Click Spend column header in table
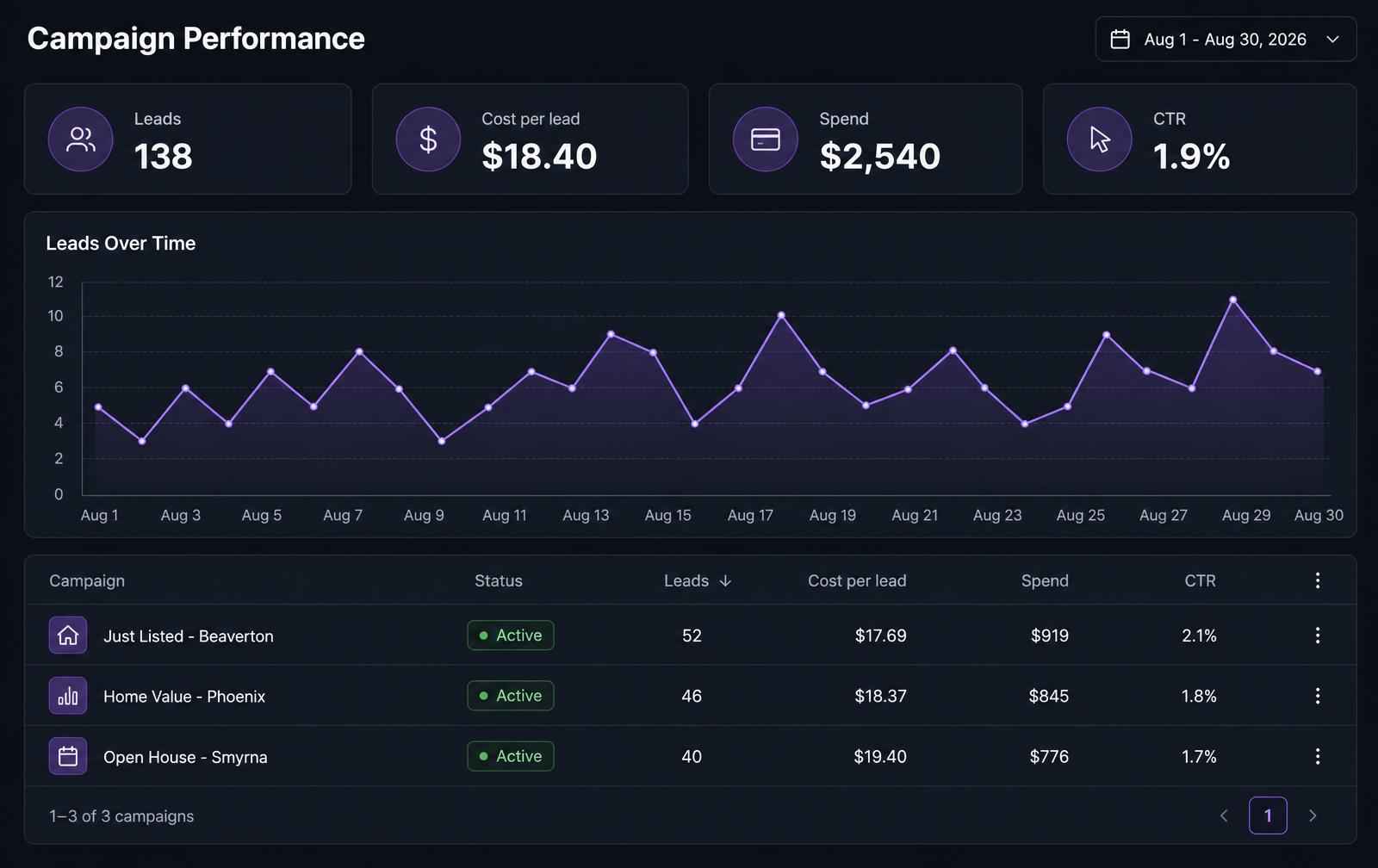 1045,580
